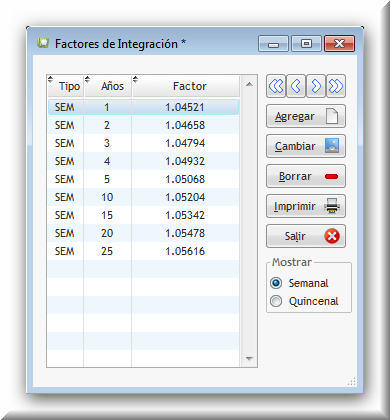Click the Años cell showing 10
This screenshot has height=420, width=390.
[x=107, y=197]
